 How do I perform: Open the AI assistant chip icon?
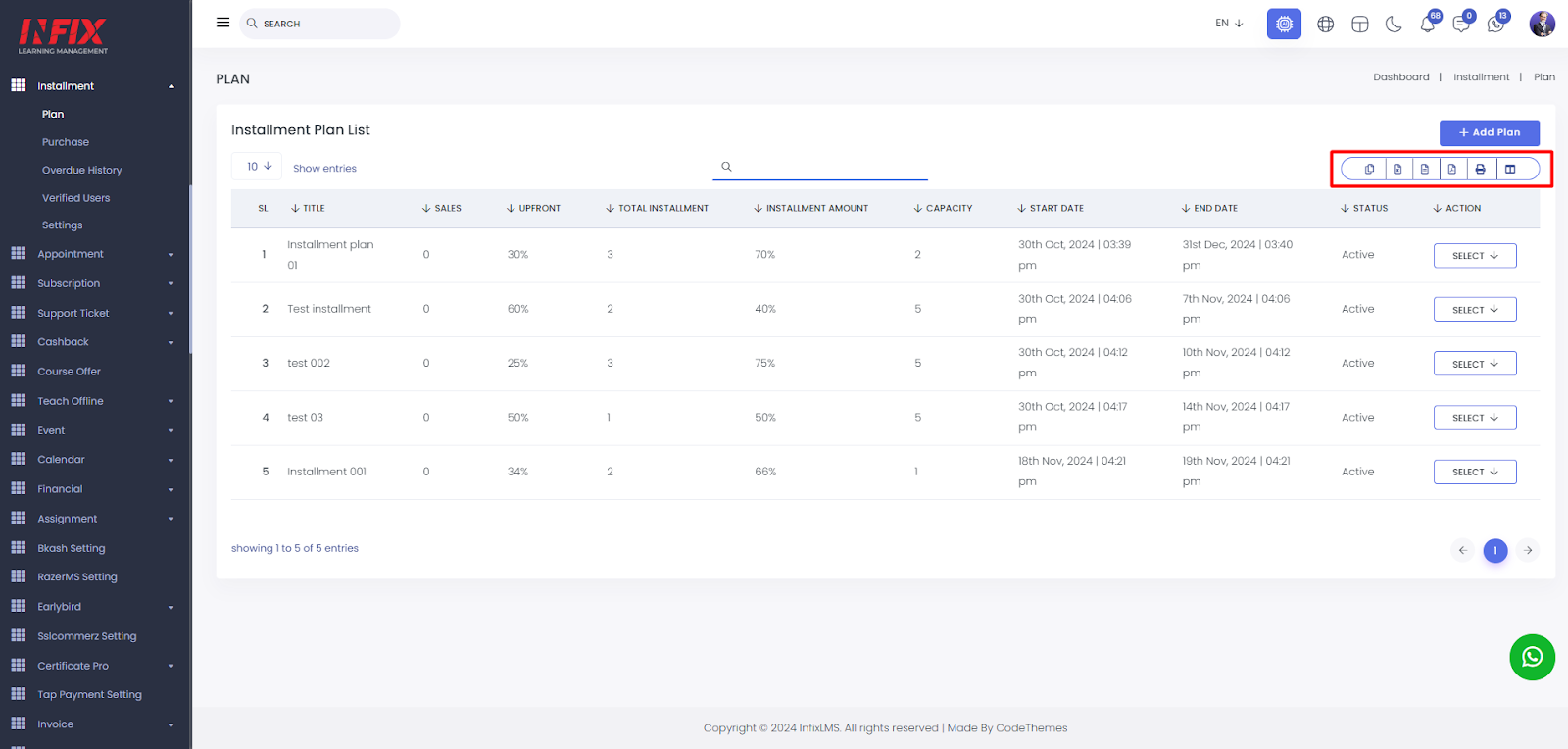click(x=1284, y=24)
